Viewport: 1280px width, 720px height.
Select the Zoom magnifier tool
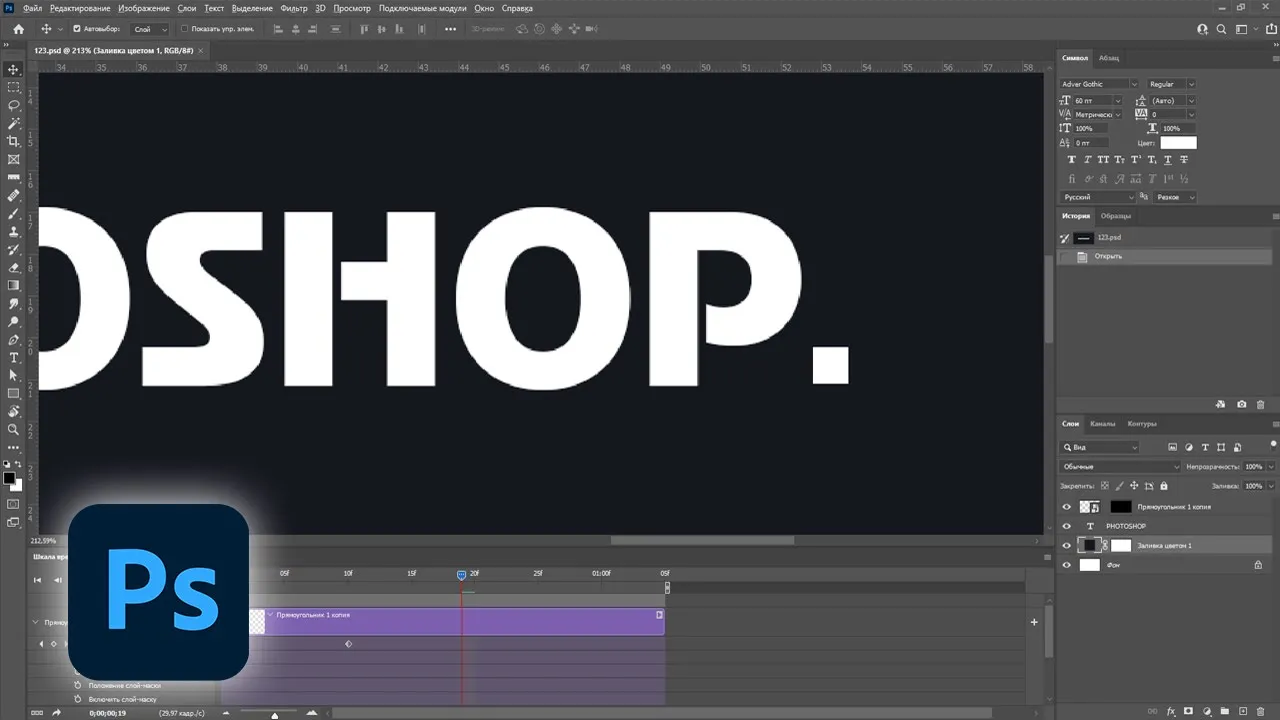click(x=14, y=429)
